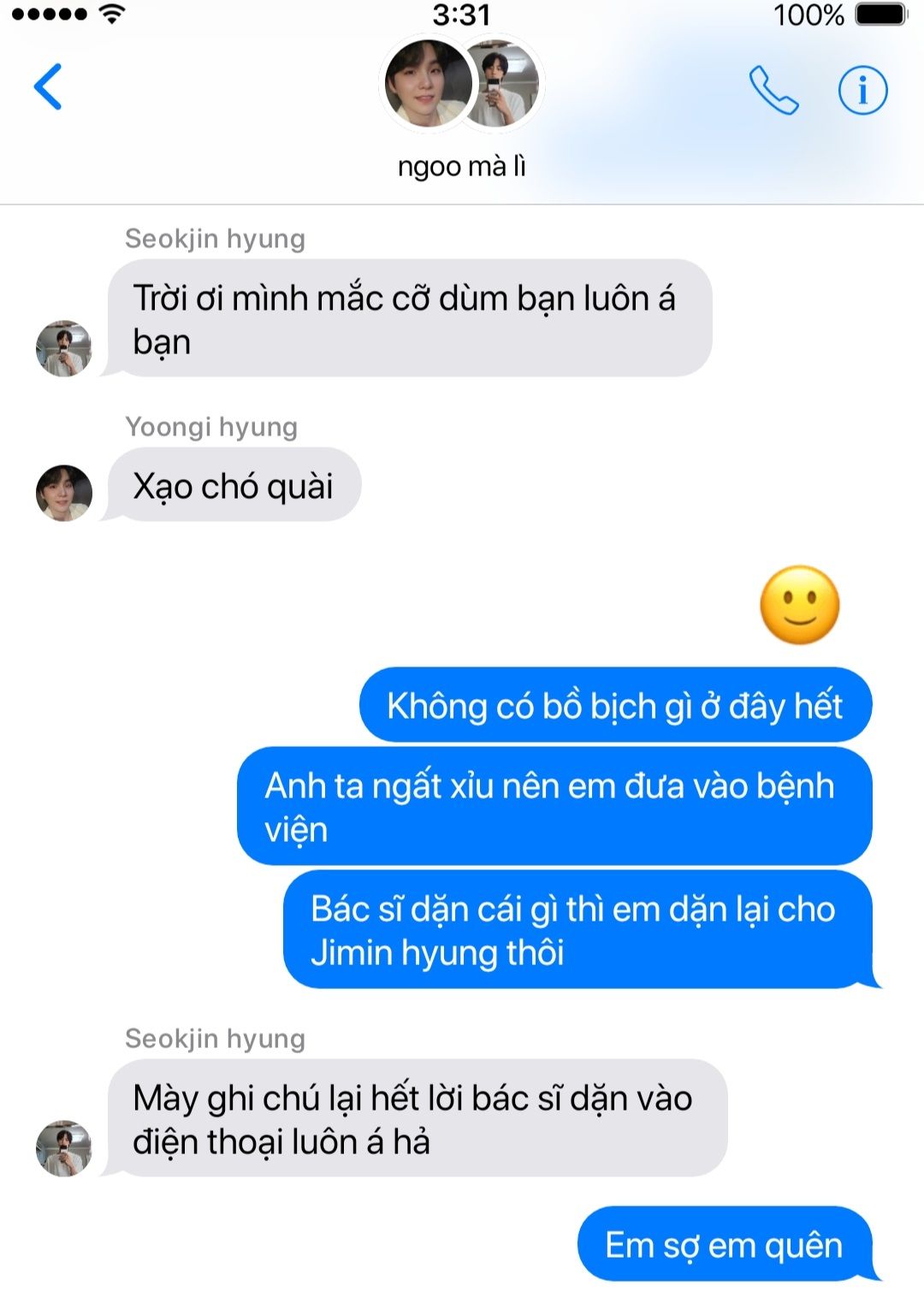Select the 'Mày ghi chú lại hết' message bubble
Image resolution: width=924 pixels, height=1309 pixels.
click(x=417, y=1118)
